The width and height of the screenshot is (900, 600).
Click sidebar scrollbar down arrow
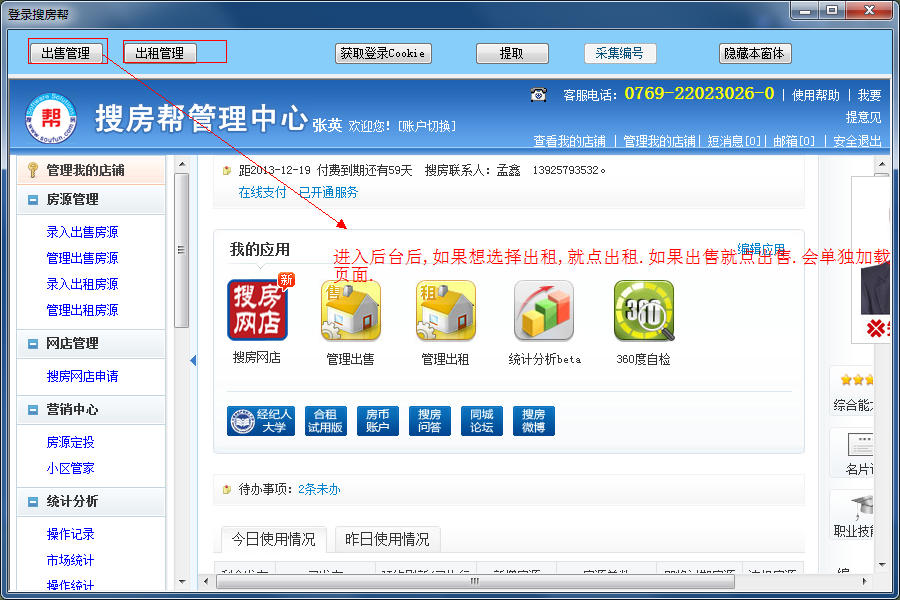(x=182, y=582)
